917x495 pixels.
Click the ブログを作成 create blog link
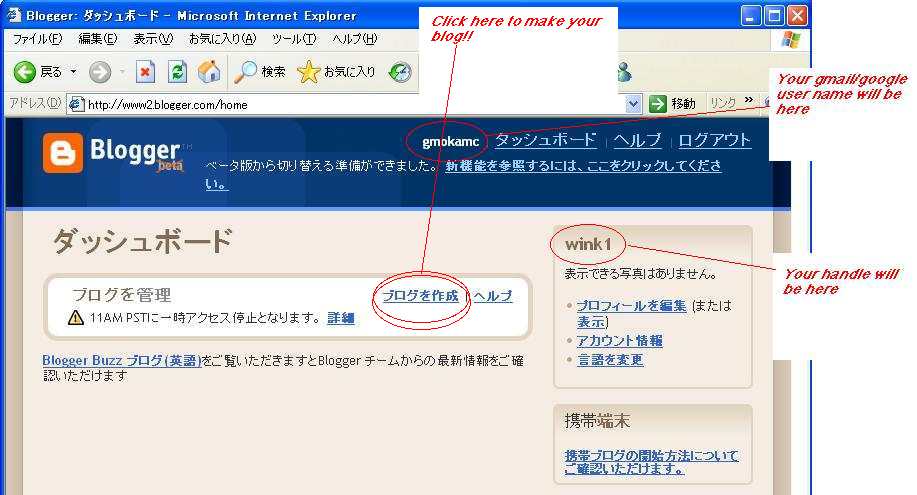point(420,296)
